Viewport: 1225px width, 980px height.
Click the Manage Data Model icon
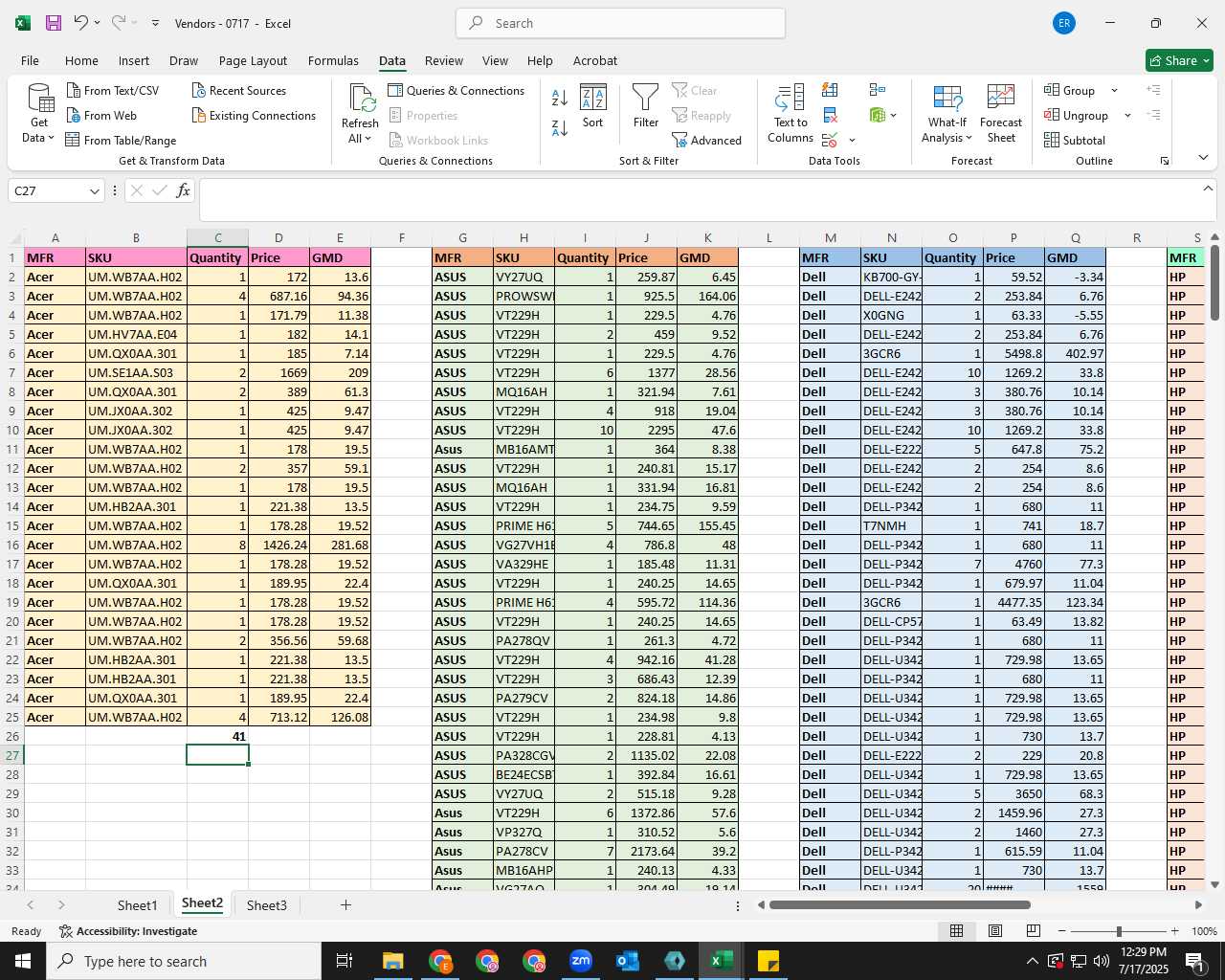[x=878, y=115]
